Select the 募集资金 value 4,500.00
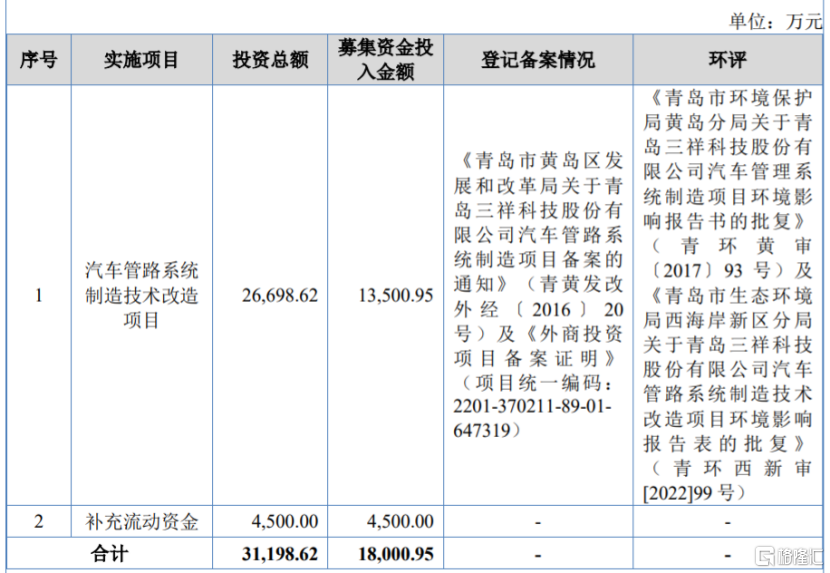Image resolution: width=830 pixels, height=573 pixels. click(x=400, y=522)
